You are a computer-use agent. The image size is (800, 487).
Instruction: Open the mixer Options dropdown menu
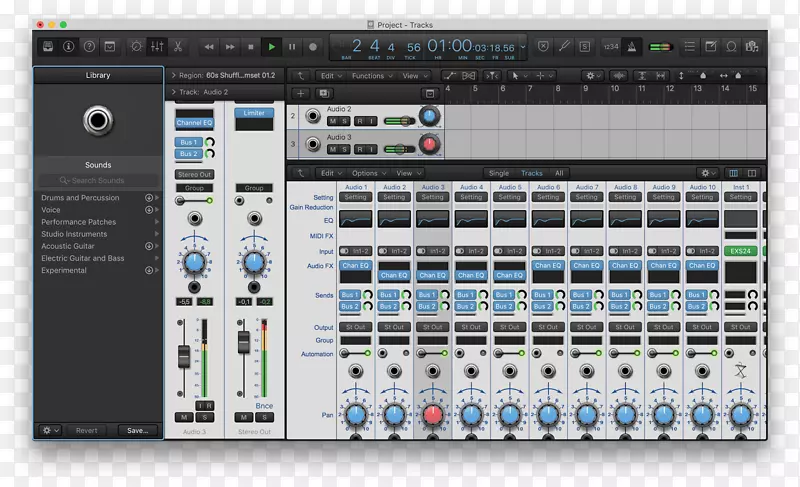pos(368,173)
